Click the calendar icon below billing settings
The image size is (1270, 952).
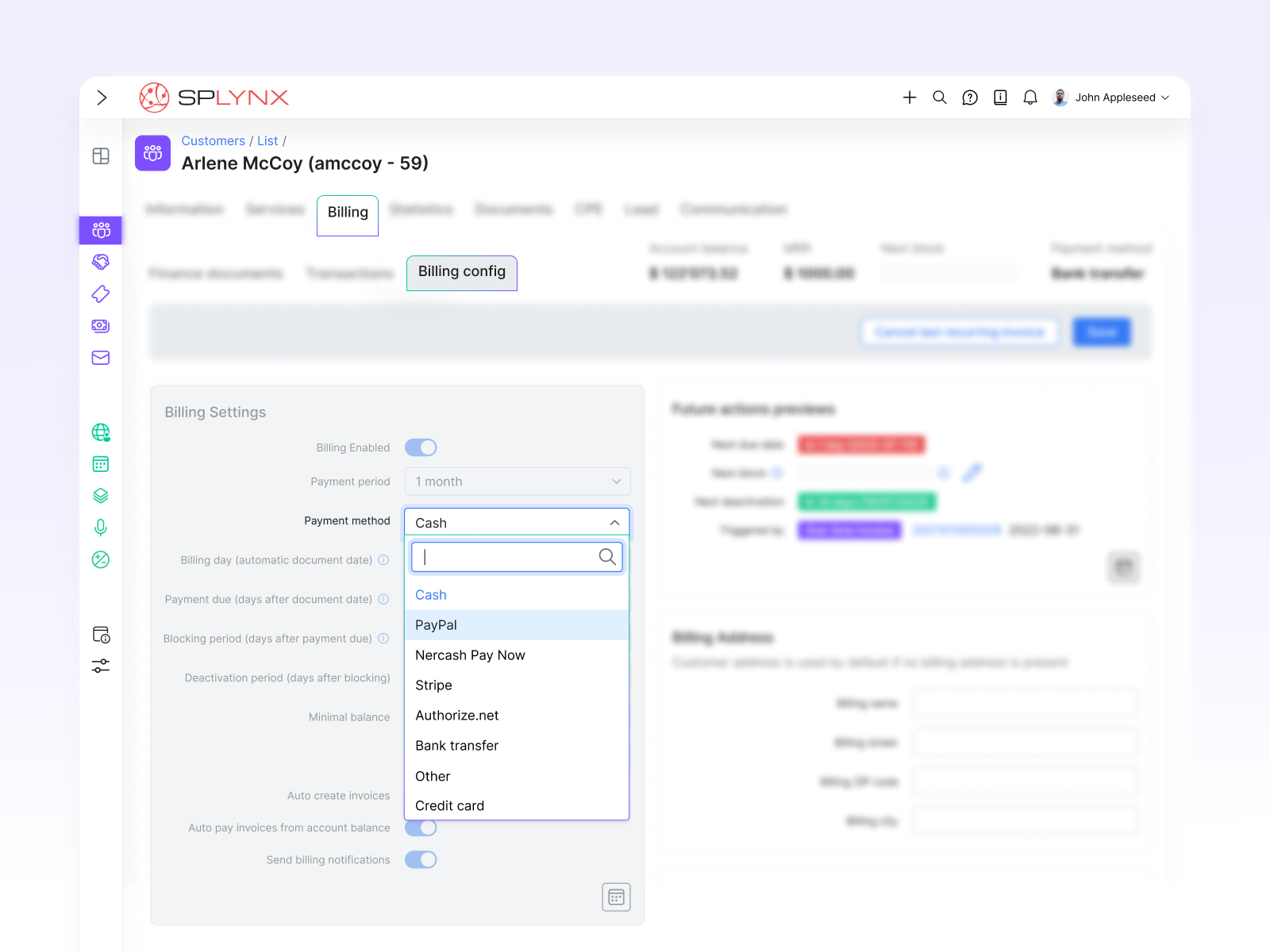(x=616, y=897)
